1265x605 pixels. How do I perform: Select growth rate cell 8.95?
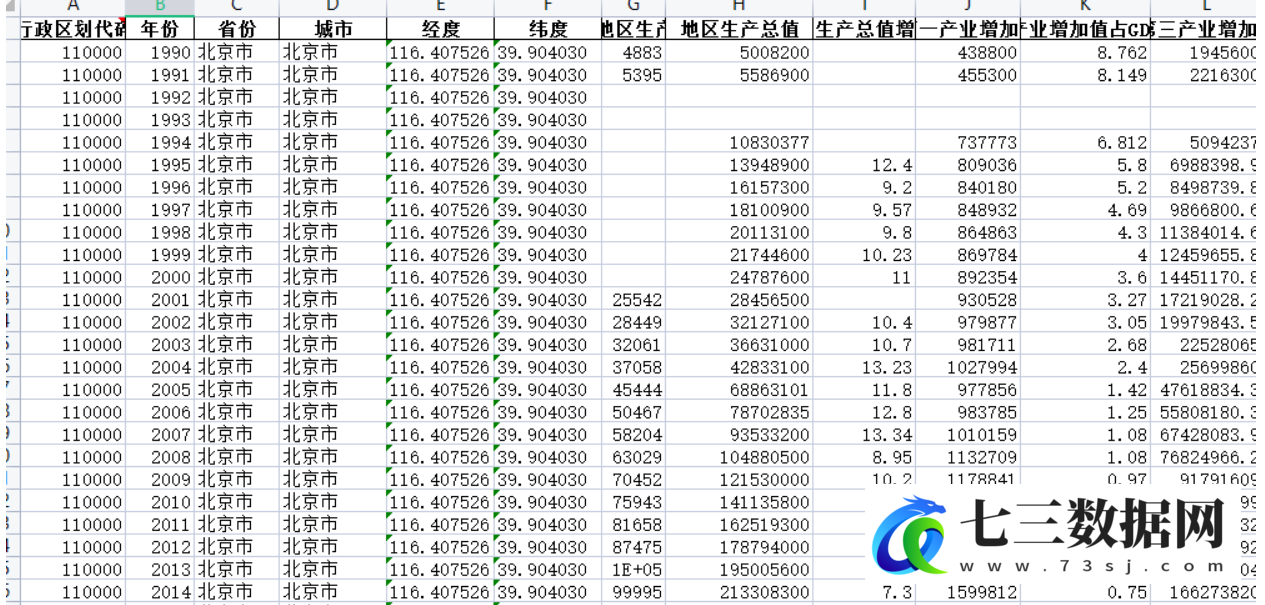click(x=864, y=457)
